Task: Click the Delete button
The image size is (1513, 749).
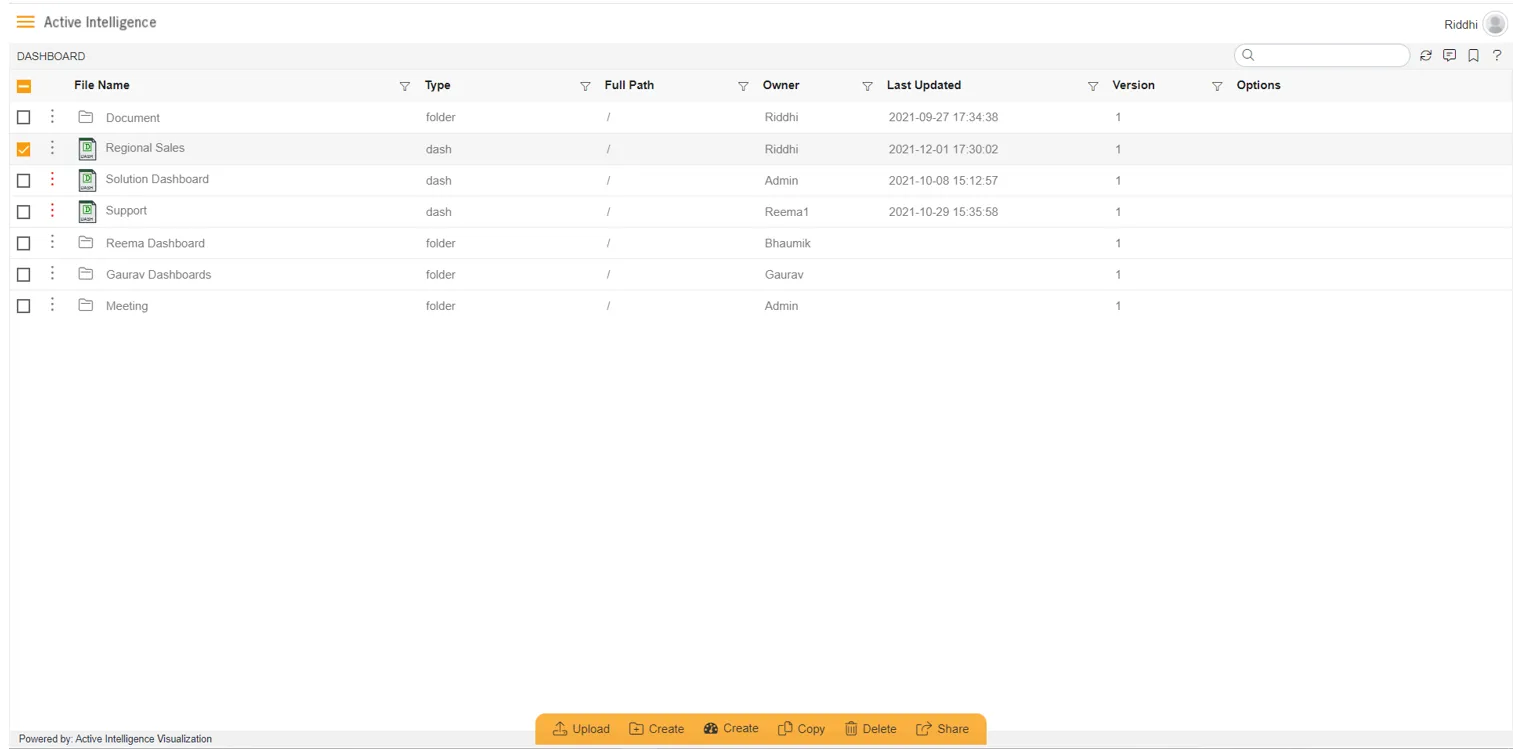Action: pyautogui.click(x=870, y=729)
